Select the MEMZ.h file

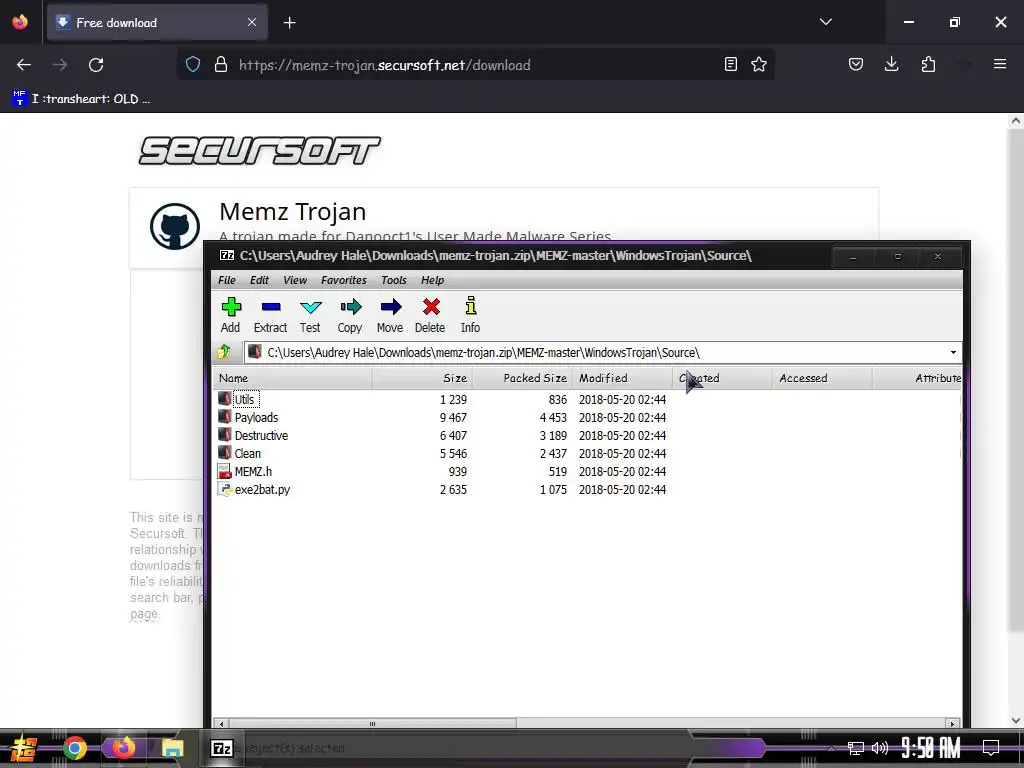[x=253, y=472]
